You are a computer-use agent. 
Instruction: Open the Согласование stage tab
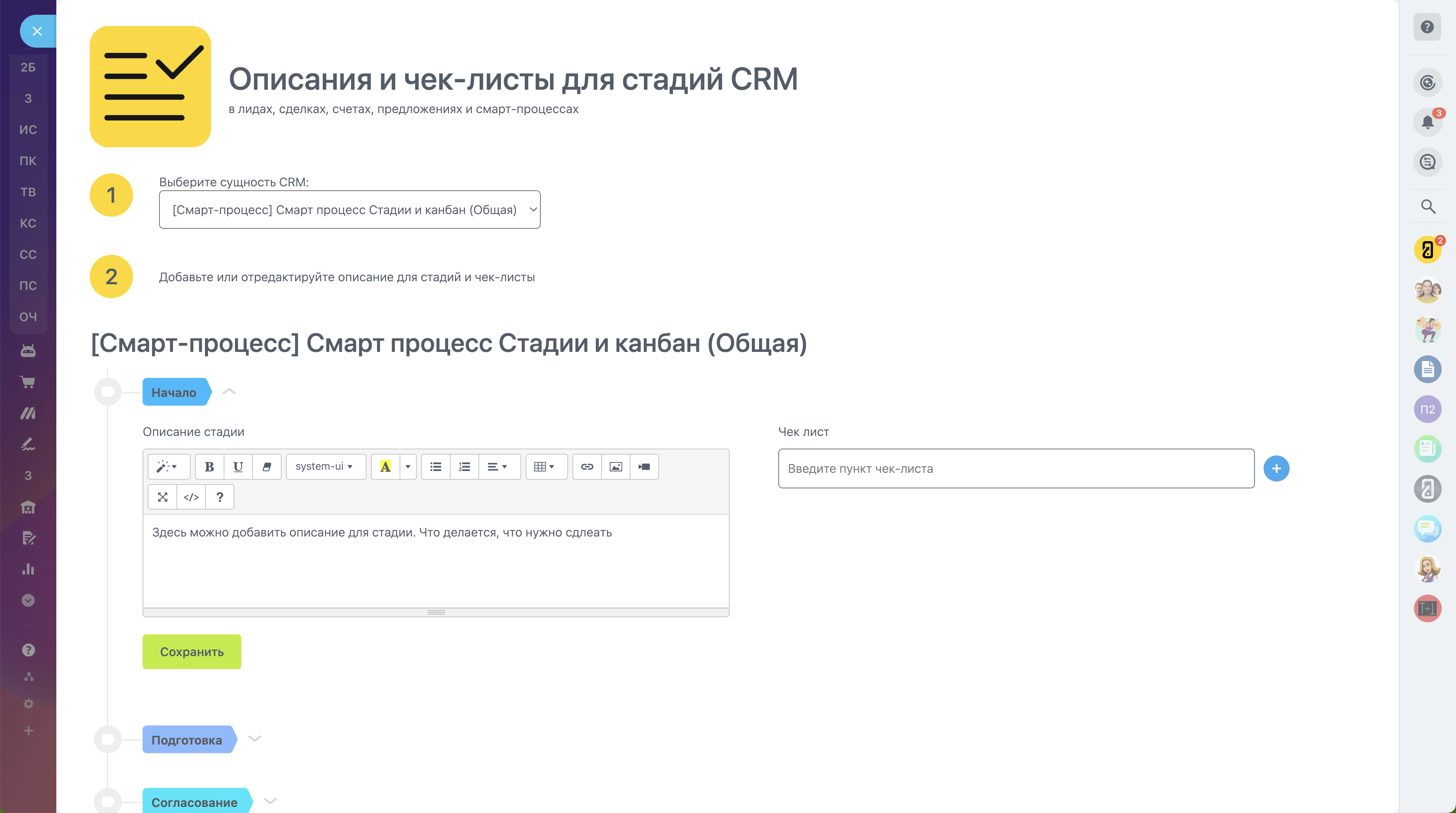click(x=195, y=802)
